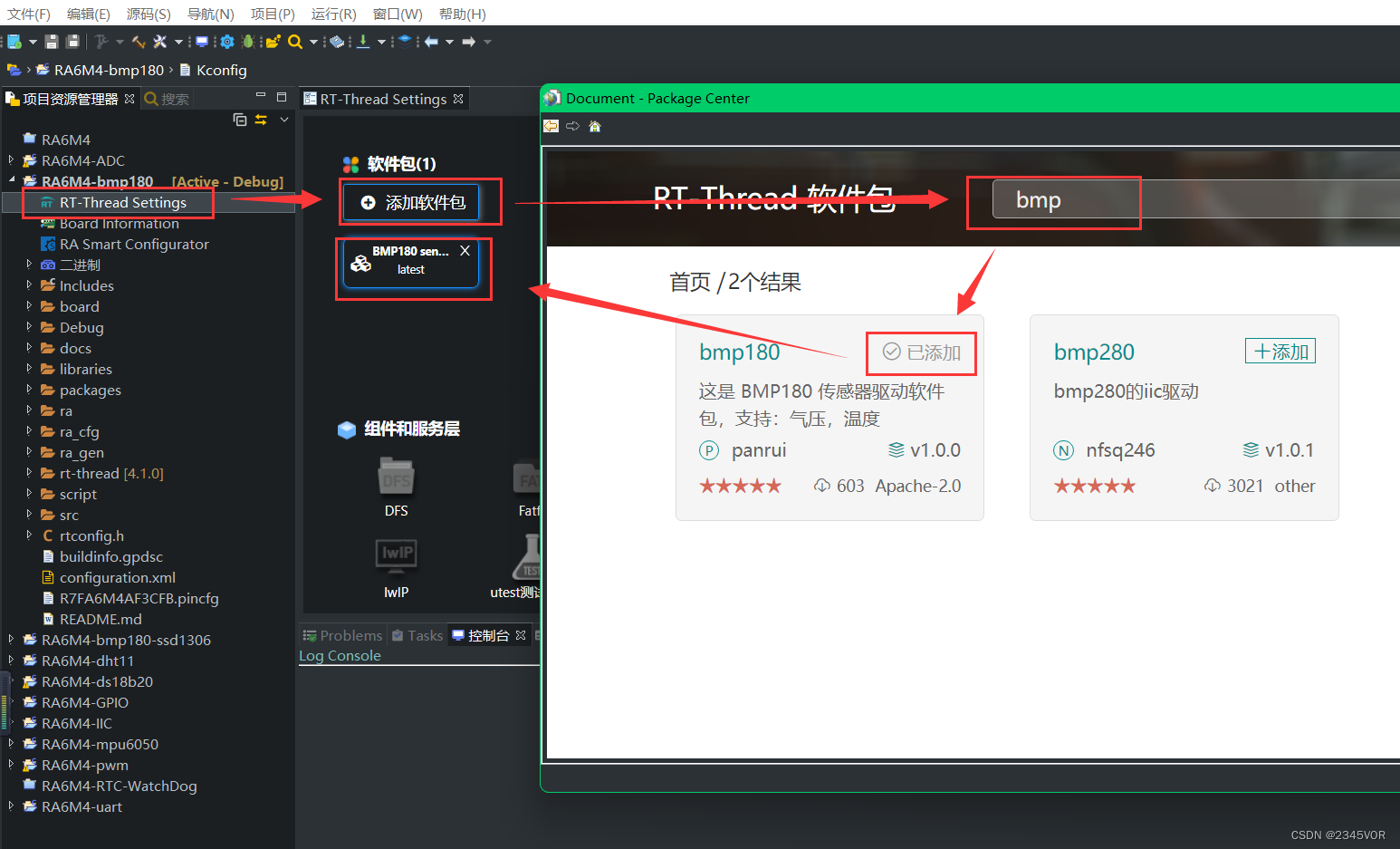Click the Log Console link
This screenshot has height=849, width=1400.
340,656
